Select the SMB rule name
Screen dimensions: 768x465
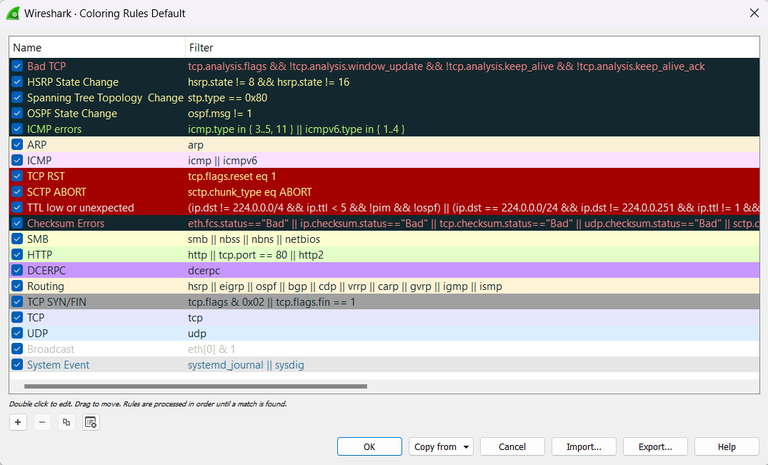point(38,239)
